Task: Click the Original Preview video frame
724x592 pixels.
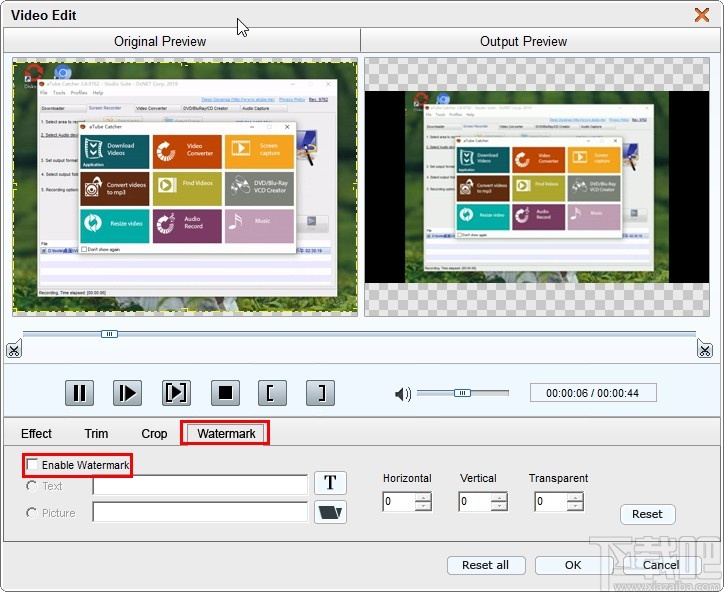Action: 185,187
